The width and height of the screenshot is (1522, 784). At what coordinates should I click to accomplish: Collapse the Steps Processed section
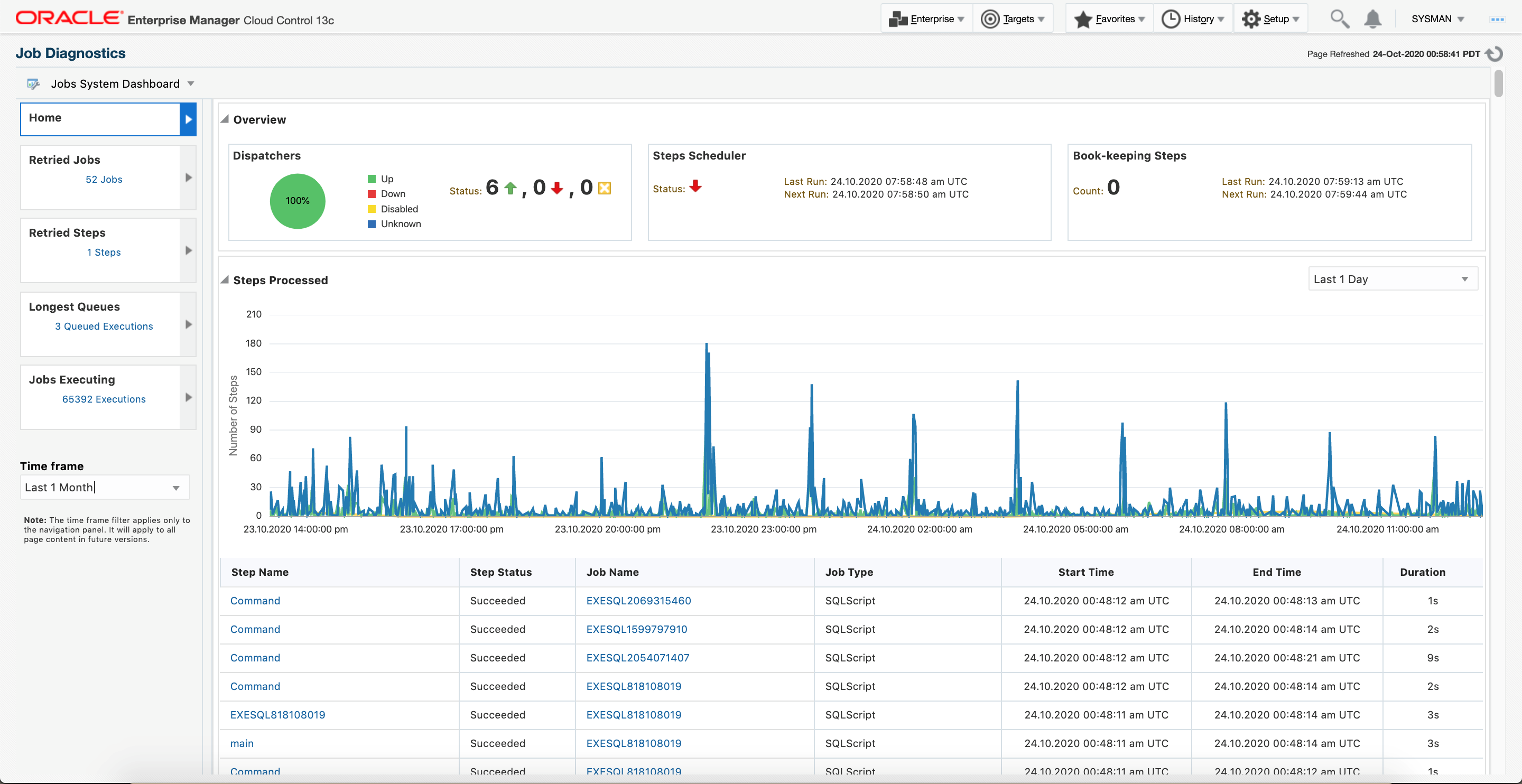tap(225, 280)
